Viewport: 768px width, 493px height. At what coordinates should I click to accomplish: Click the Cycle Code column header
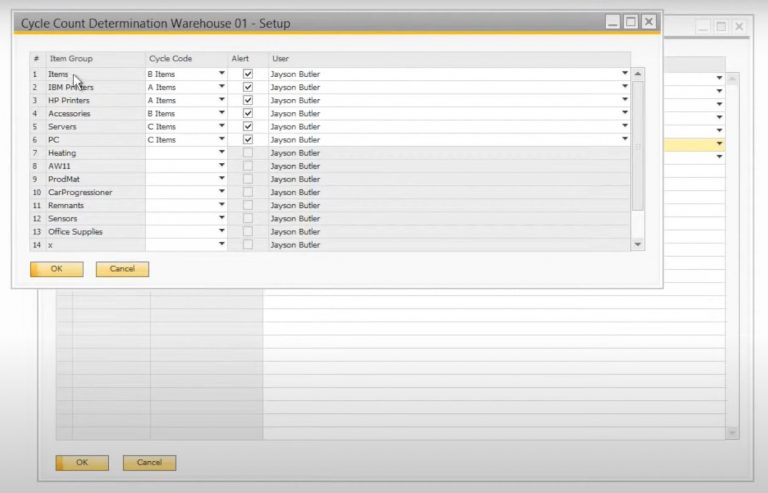[187, 59]
